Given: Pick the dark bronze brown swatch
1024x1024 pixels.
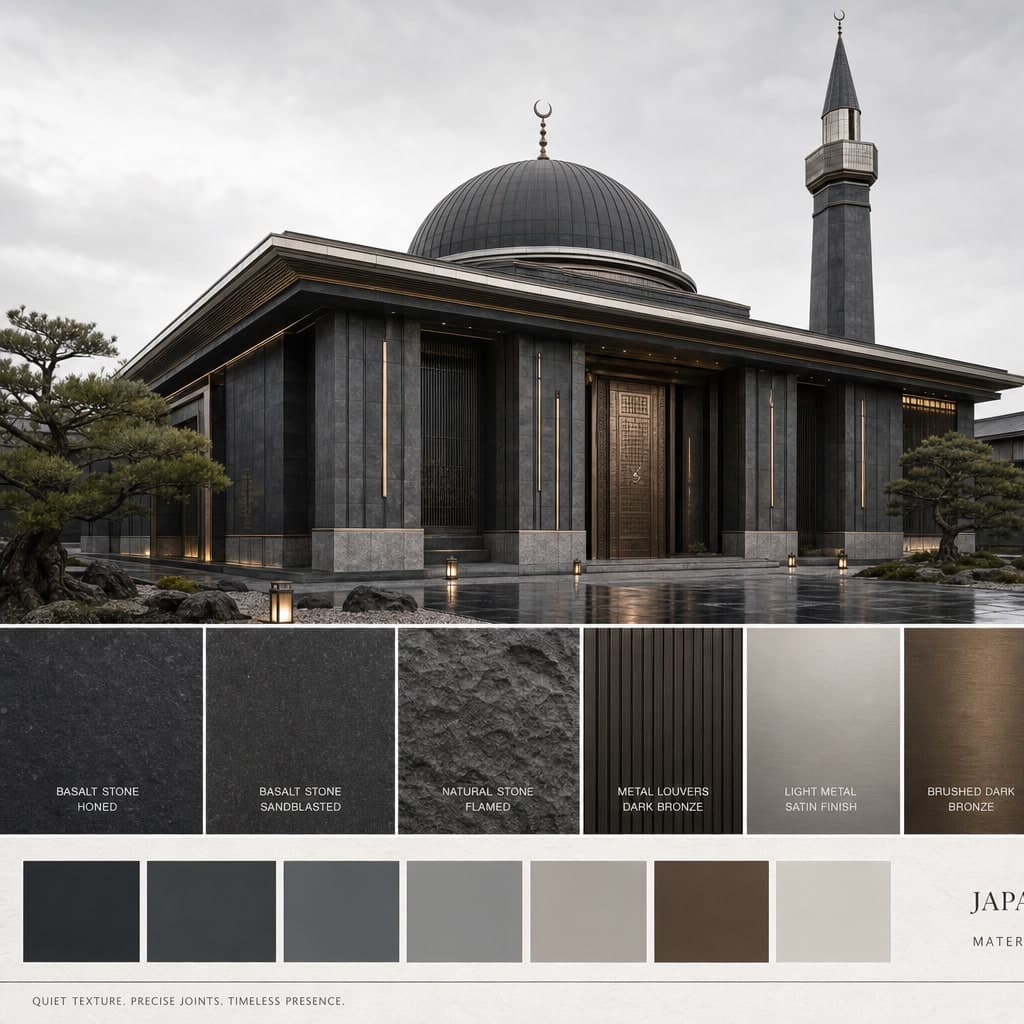Looking at the screenshot, I should 711,911.
